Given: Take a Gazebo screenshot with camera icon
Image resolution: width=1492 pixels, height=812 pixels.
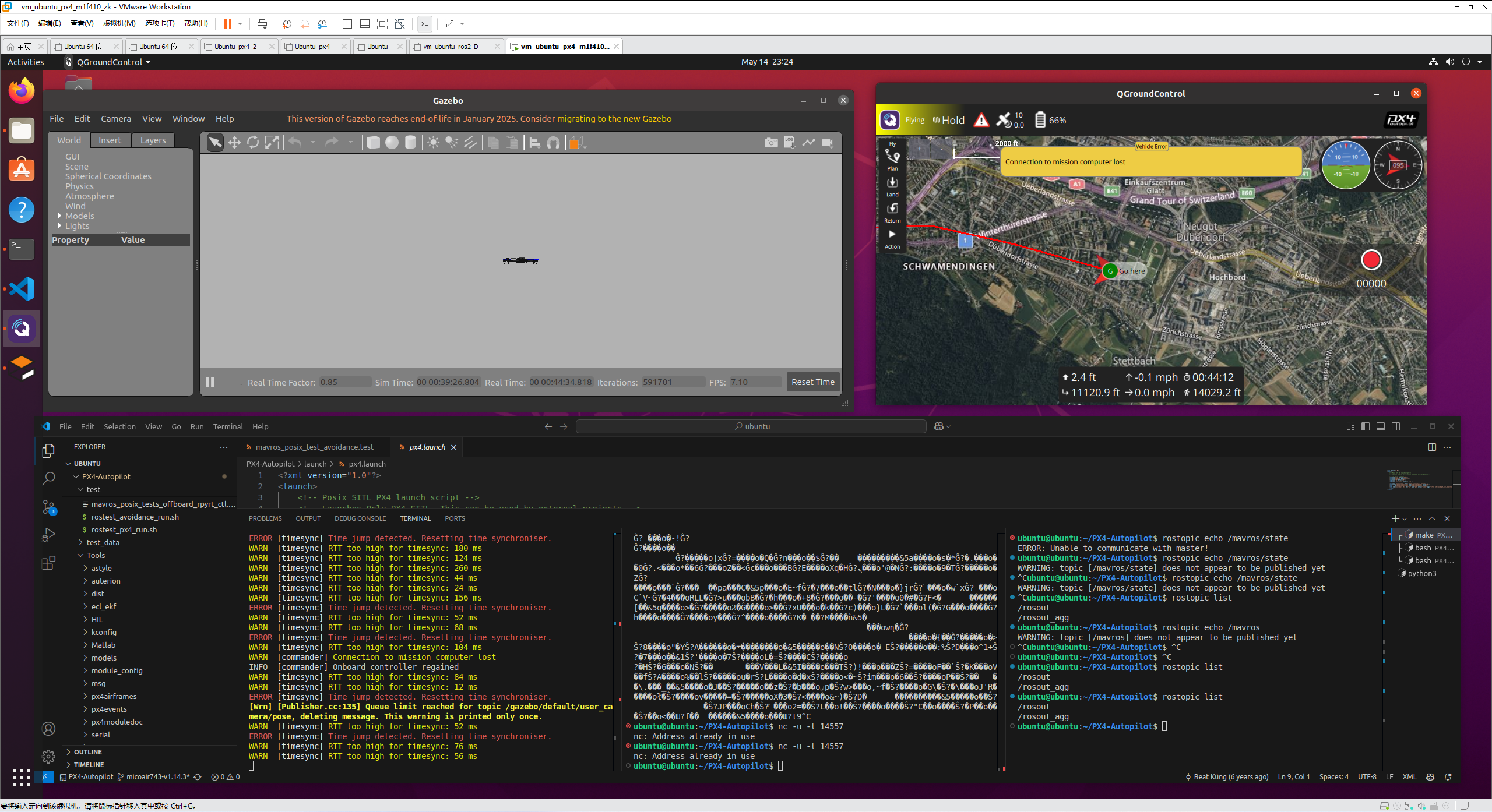Looking at the screenshot, I should point(770,143).
